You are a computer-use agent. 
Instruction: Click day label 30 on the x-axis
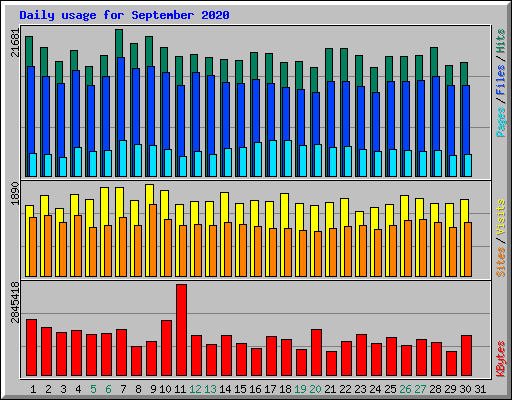[465, 389]
